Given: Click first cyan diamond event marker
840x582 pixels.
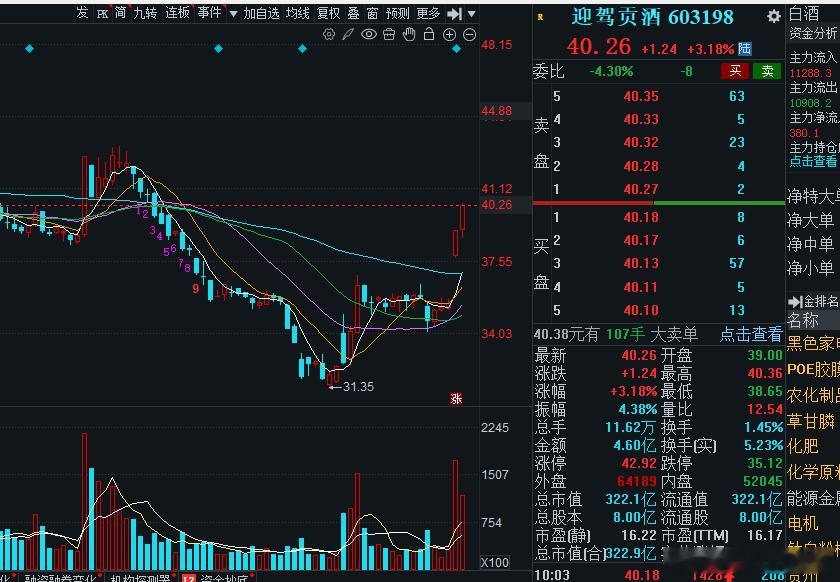Looking at the screenshot, I should click(29, 49).
